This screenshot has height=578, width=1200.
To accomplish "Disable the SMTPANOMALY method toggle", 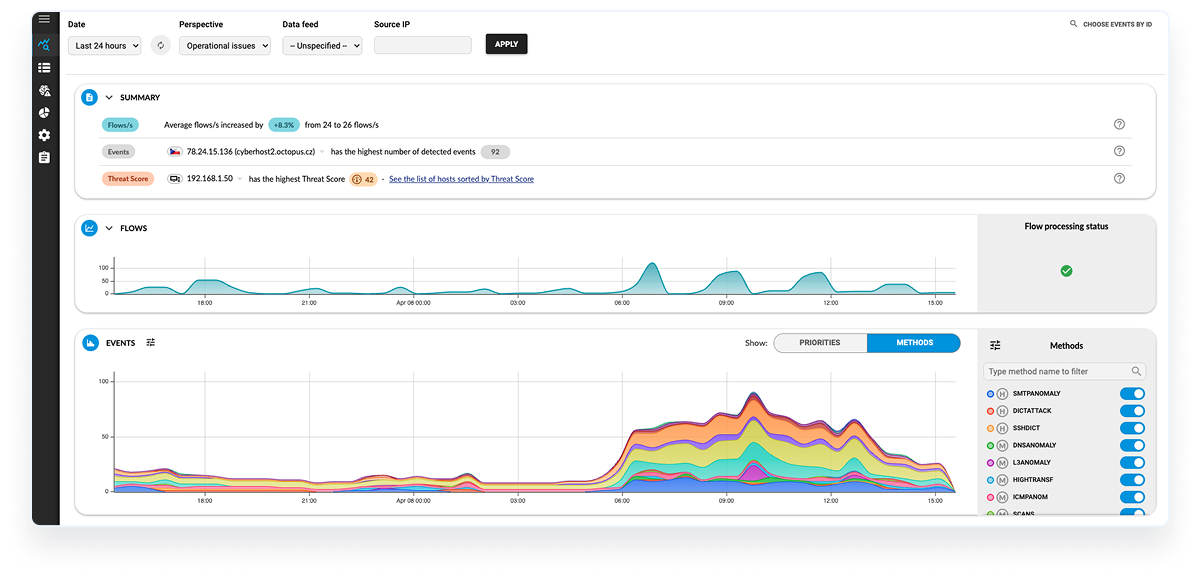I will tap(1132, 394).
